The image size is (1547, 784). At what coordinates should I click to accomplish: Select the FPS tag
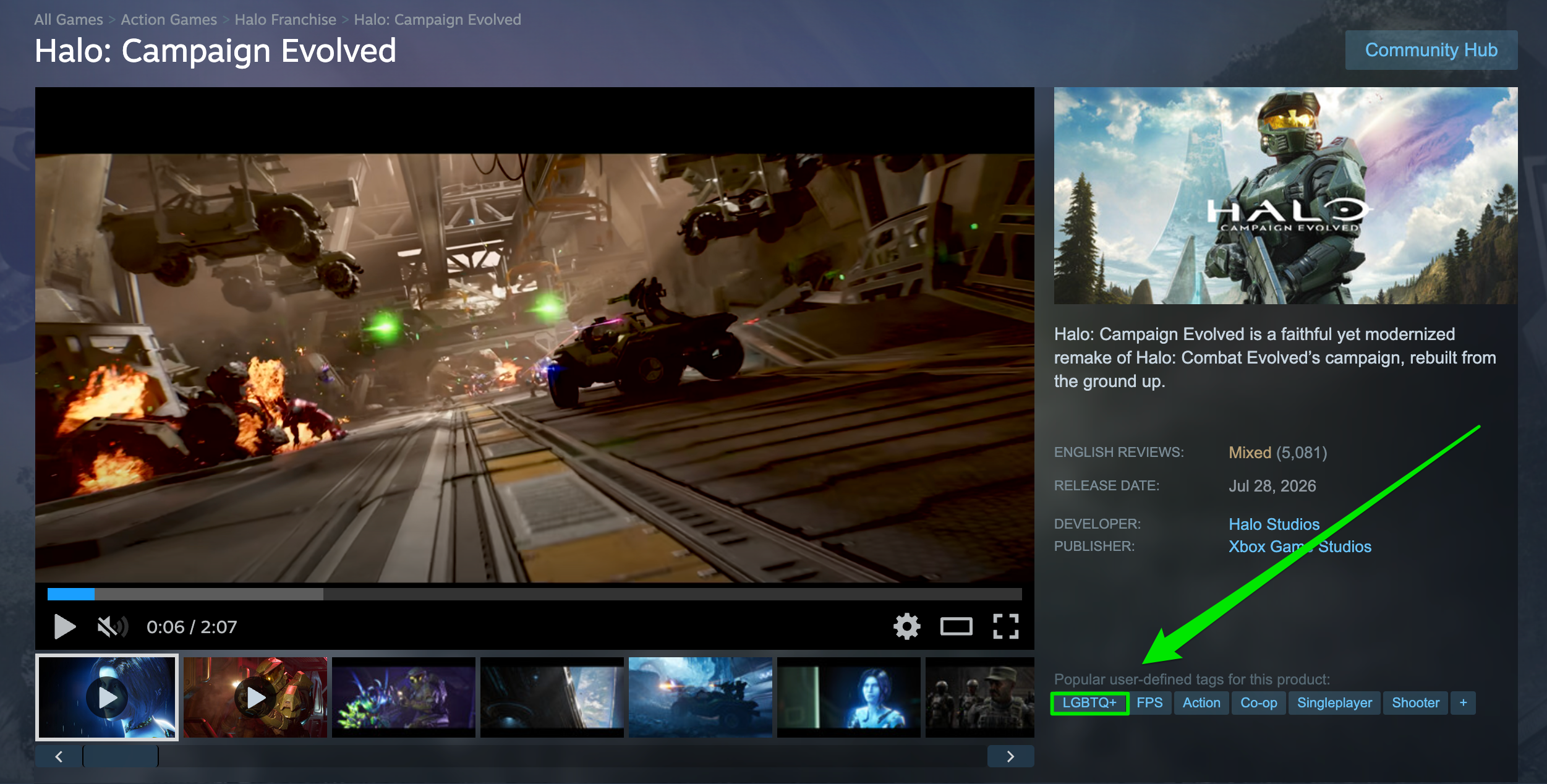tap(1149, 703)
